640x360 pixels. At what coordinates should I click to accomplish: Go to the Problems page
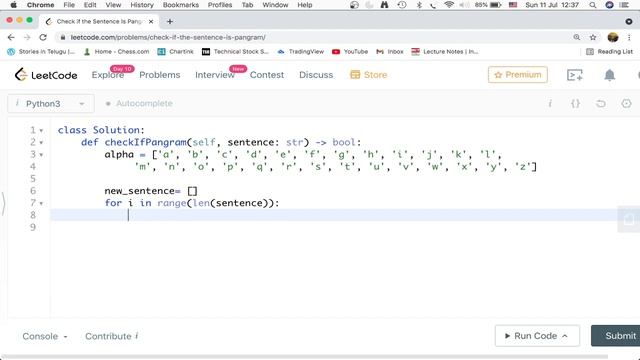pos(160,75)
